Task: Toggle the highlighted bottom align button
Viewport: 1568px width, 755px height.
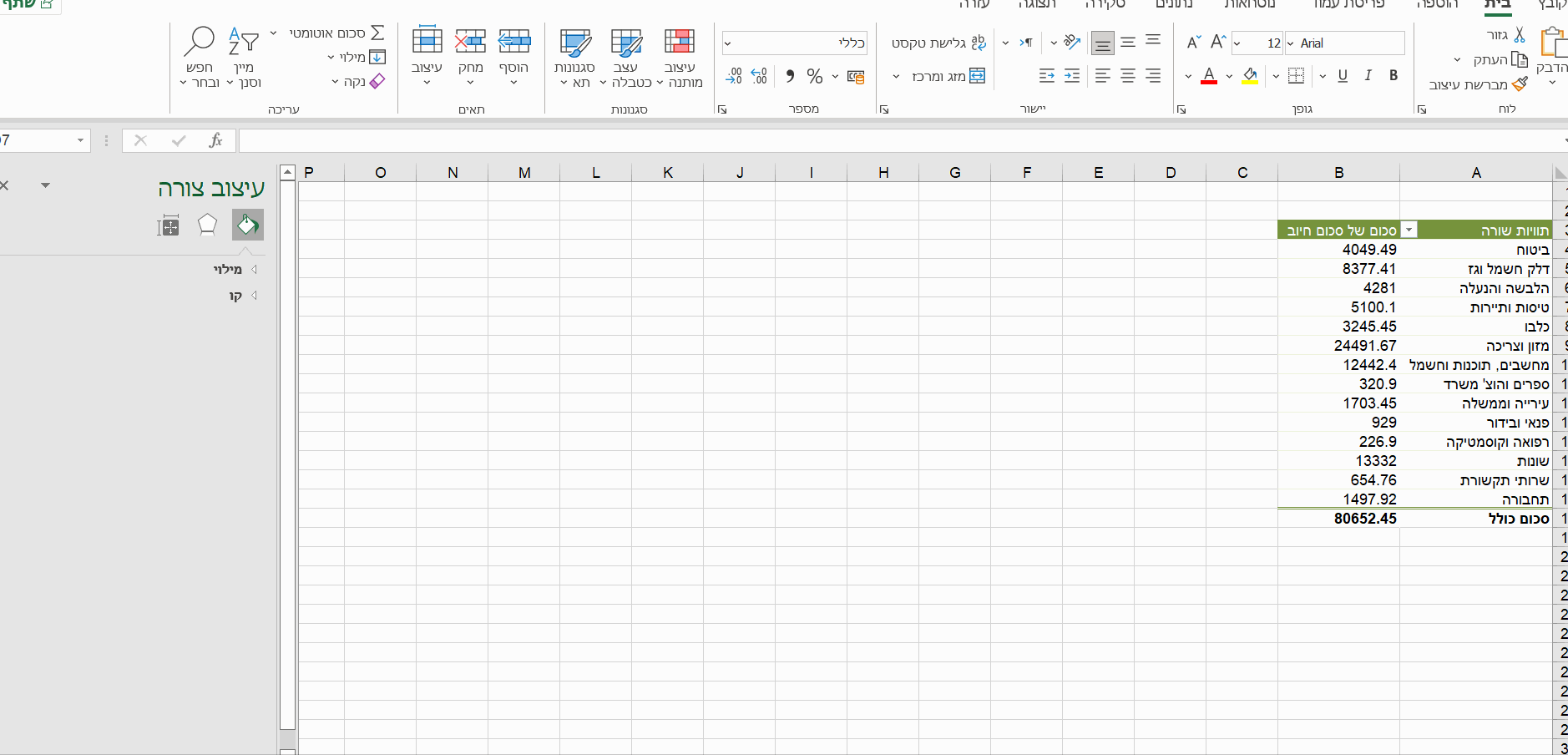Action: (x=1103, y=43)
